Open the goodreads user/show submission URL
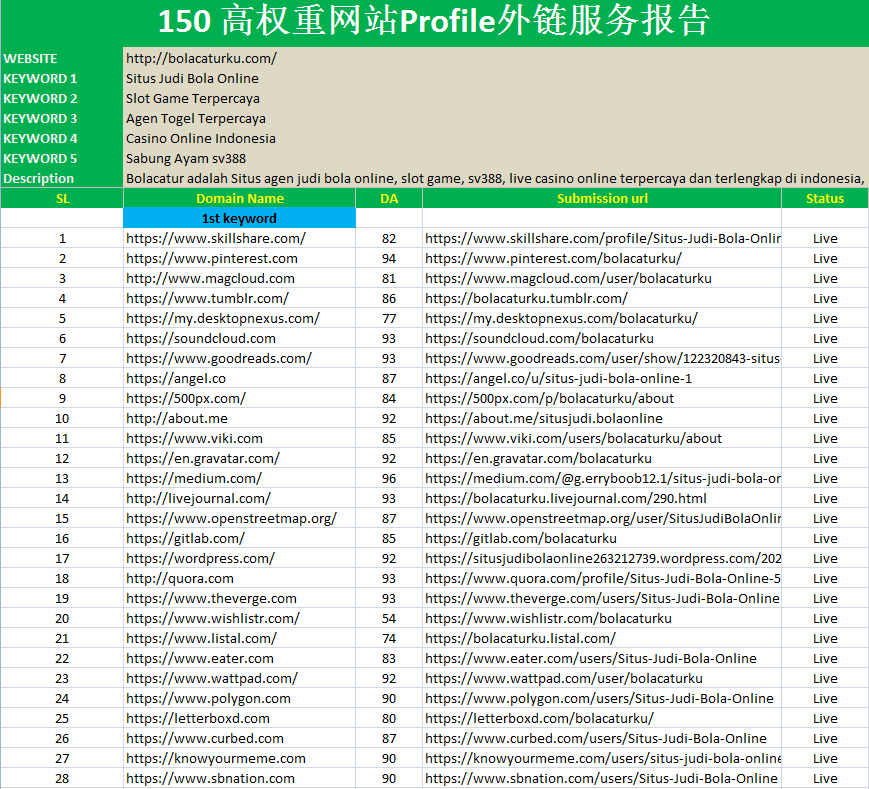This screenshot has width=869, height=789. (x=602, y=358)
